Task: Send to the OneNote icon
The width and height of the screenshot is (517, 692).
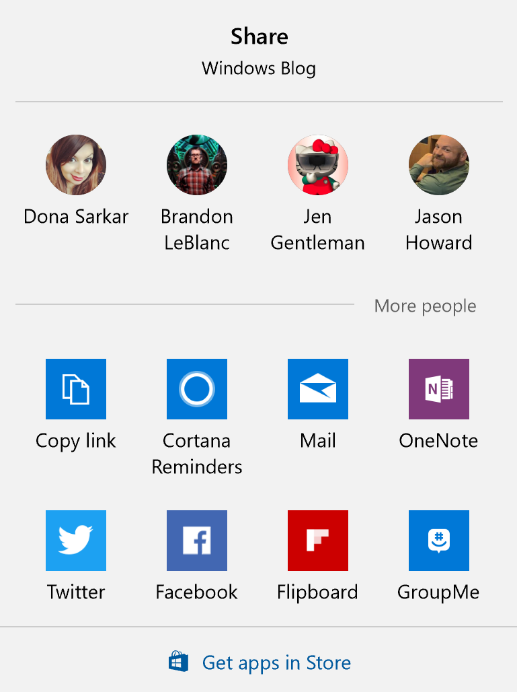Action: (439, 389)
